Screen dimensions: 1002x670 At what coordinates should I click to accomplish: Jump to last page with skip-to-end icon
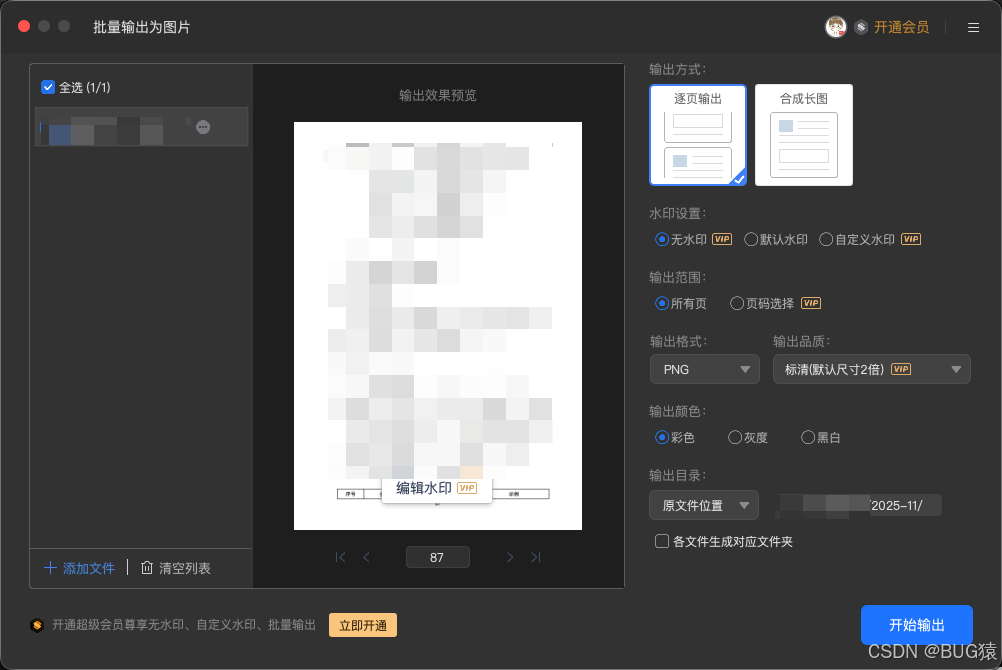[x=535, y=557]
